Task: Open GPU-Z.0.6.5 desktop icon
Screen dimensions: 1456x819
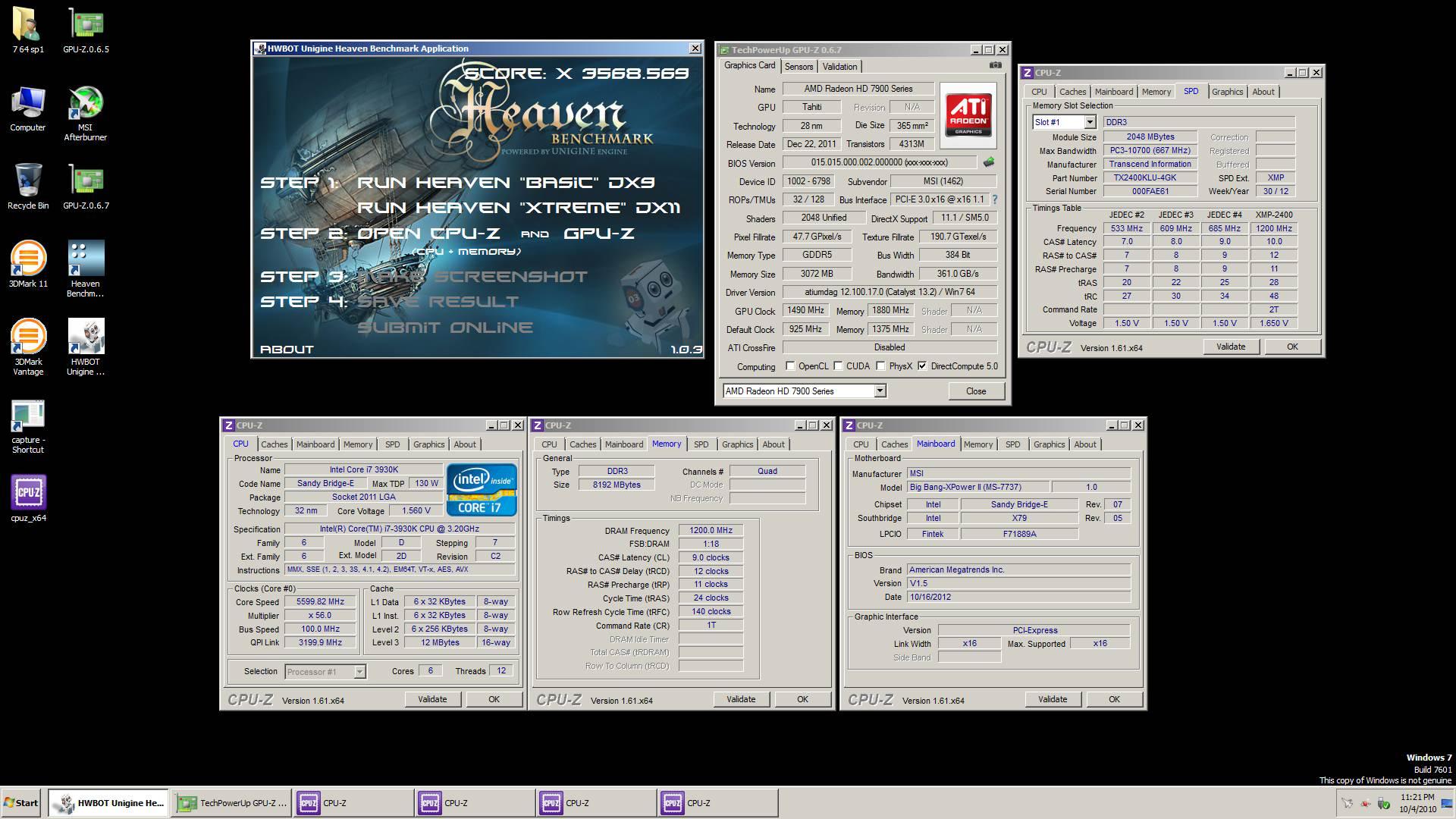Action: pos(86,30)
